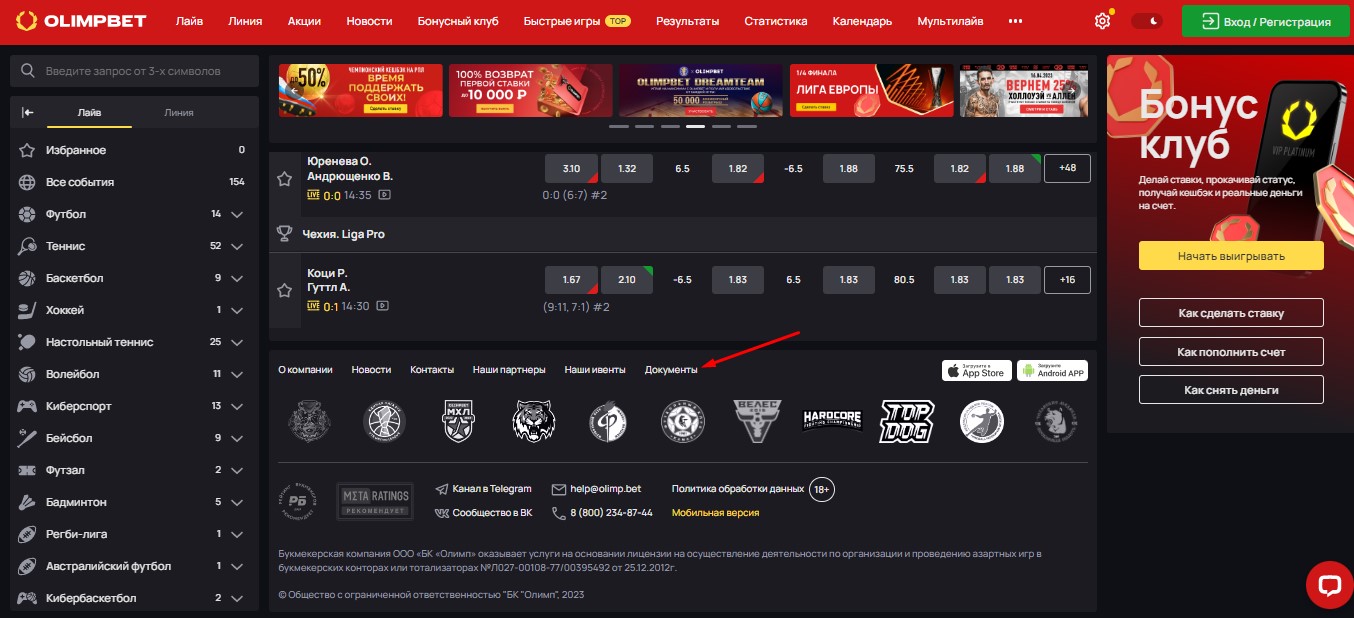Click the Olimpbet logo

click(81, 20)
